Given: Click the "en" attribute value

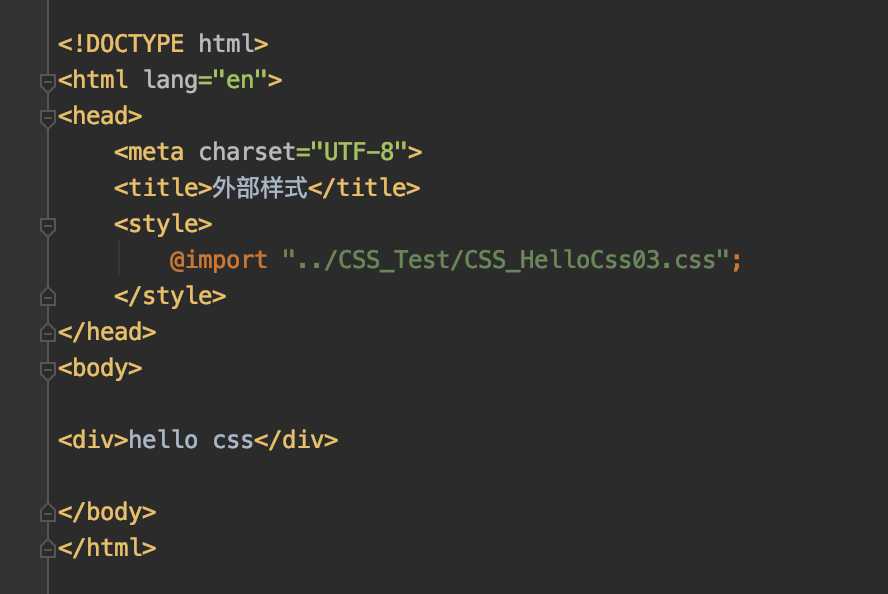Looking at the screenshot, I should click(x=240, y=80).
